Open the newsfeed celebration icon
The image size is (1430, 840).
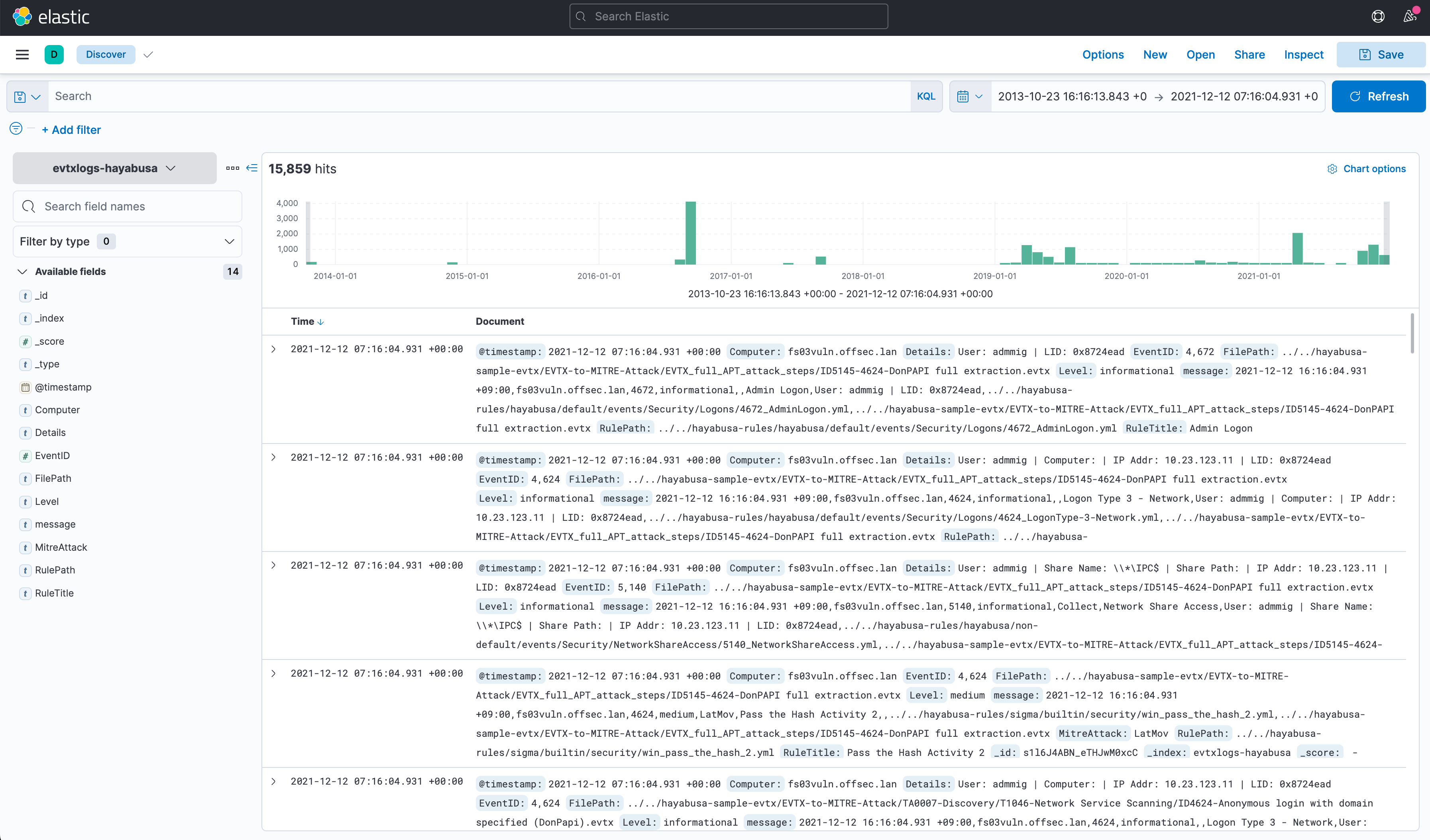tap(1410, 16)
